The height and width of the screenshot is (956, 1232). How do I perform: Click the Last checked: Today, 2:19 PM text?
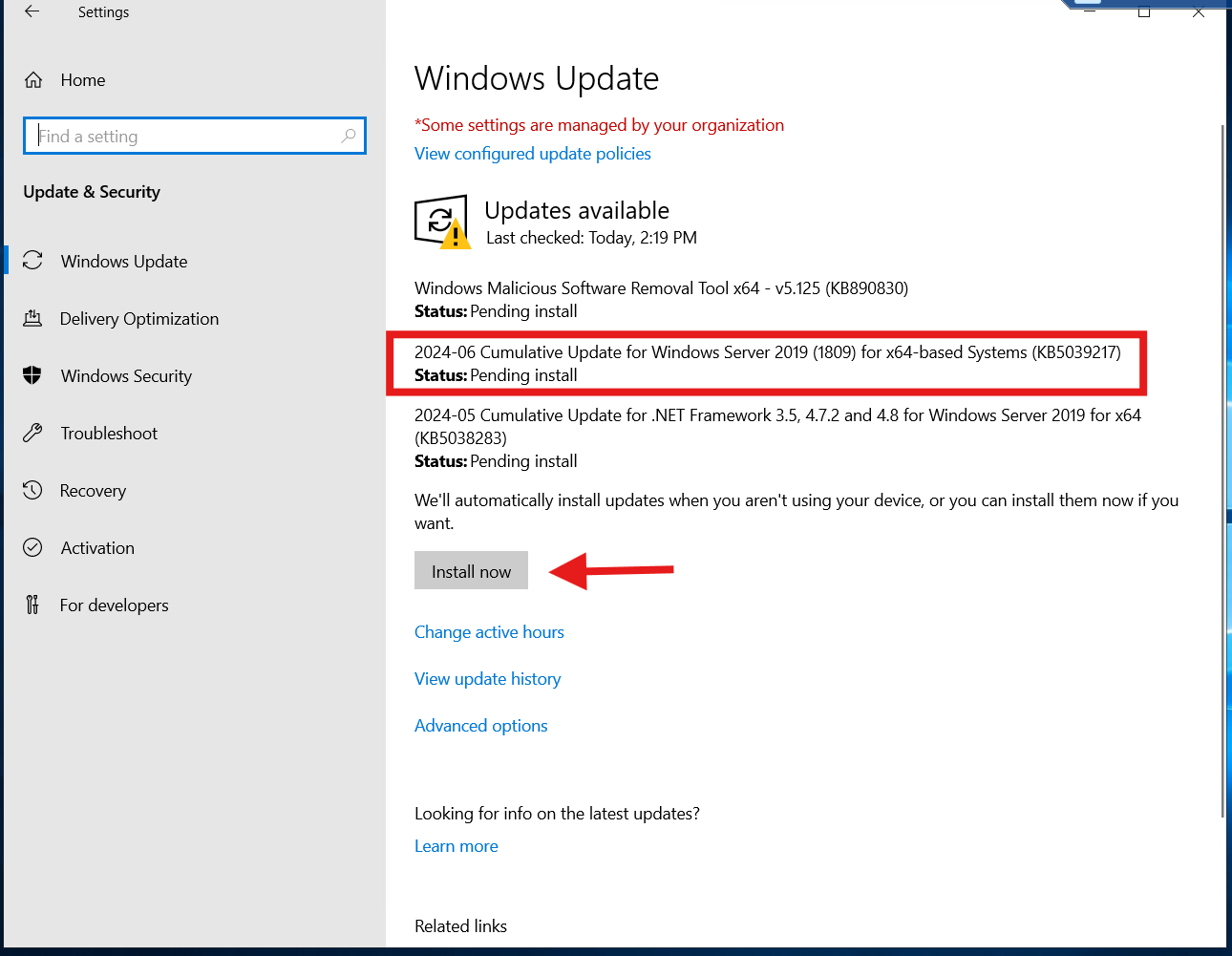(x=591, y=238)
